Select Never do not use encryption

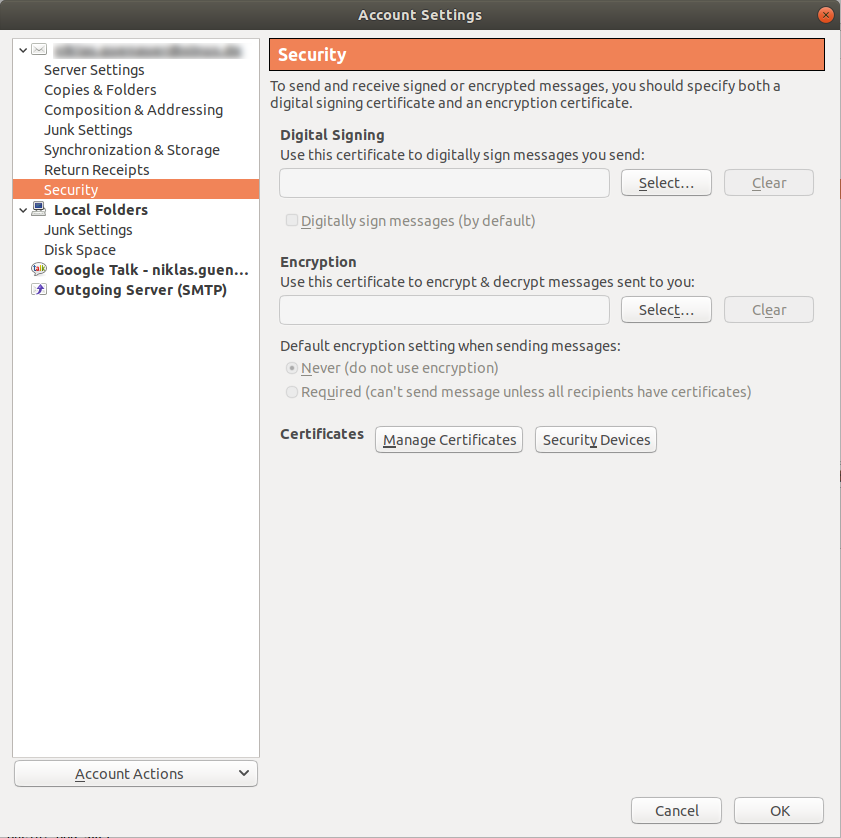click(x=292, y=368)
